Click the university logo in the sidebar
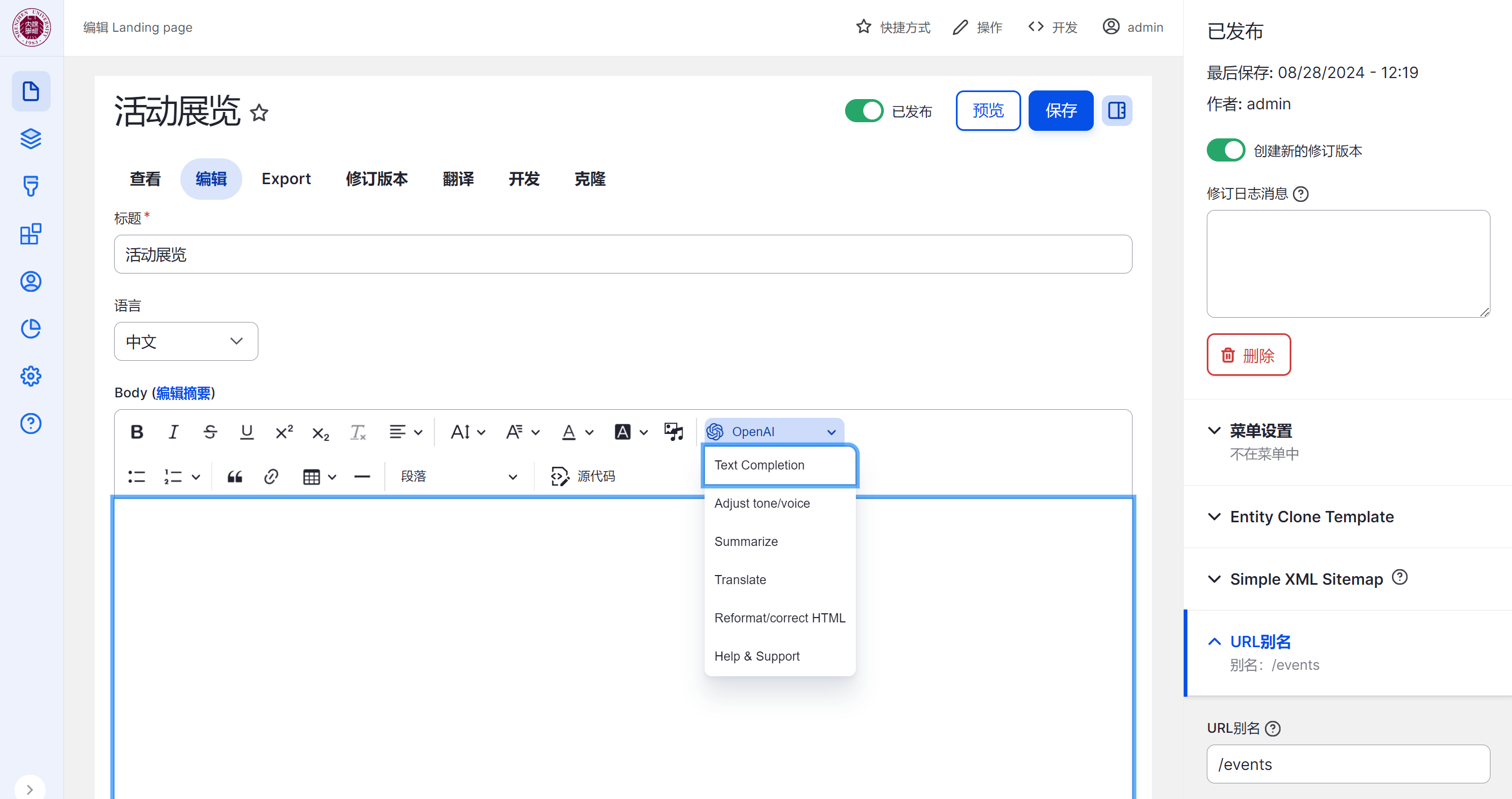Image resolution: width=1512 pixels, height=799 pixels. point(31,27)
